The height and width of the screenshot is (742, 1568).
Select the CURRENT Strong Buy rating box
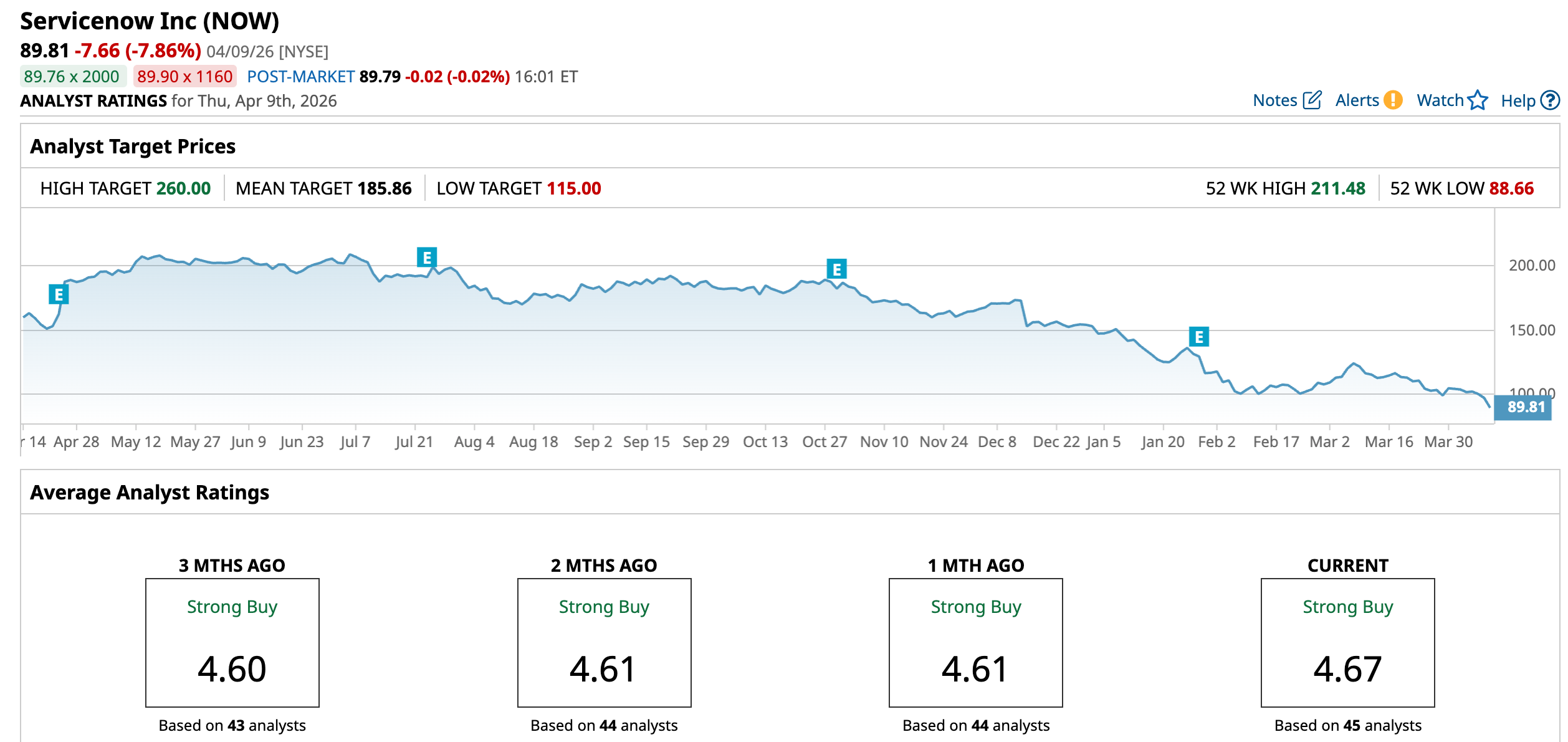coord(1347,642)
